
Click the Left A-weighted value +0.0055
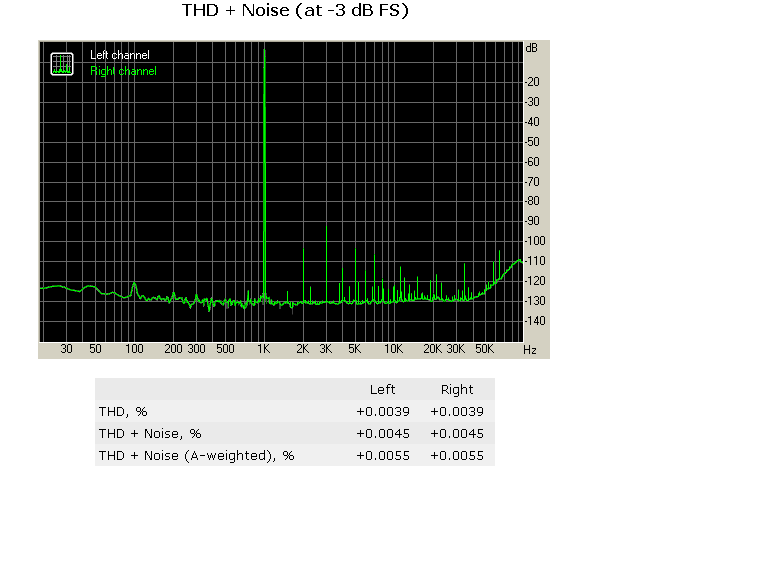(x=383, y=456)
